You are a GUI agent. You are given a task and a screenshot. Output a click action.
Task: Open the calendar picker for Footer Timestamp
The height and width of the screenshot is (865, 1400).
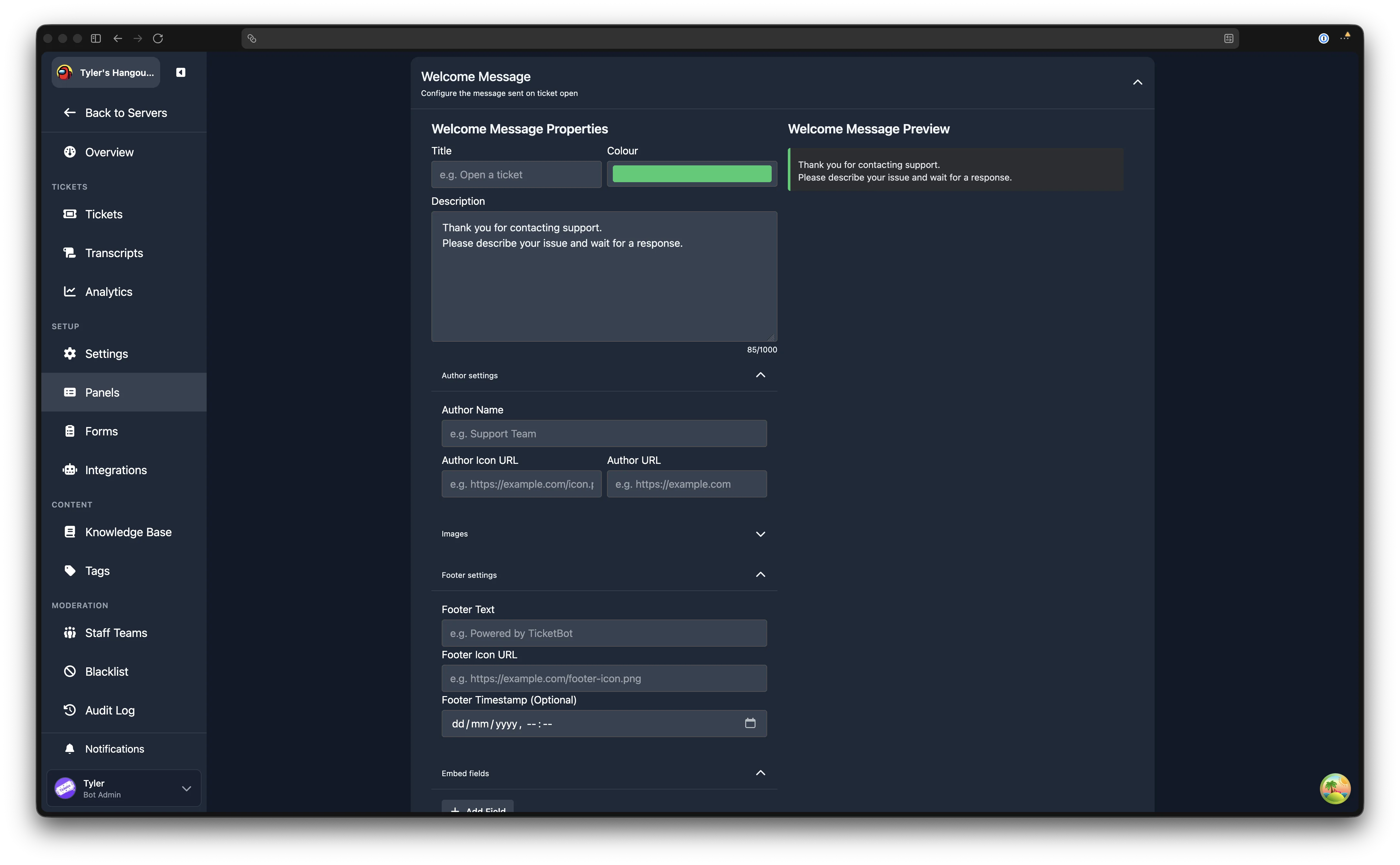[750, 723]
